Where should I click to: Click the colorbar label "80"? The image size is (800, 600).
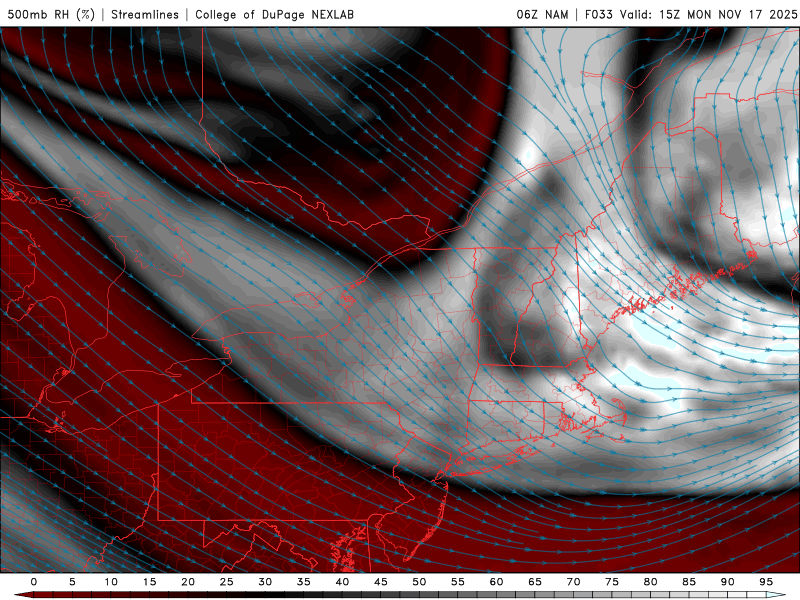[651, 582]
